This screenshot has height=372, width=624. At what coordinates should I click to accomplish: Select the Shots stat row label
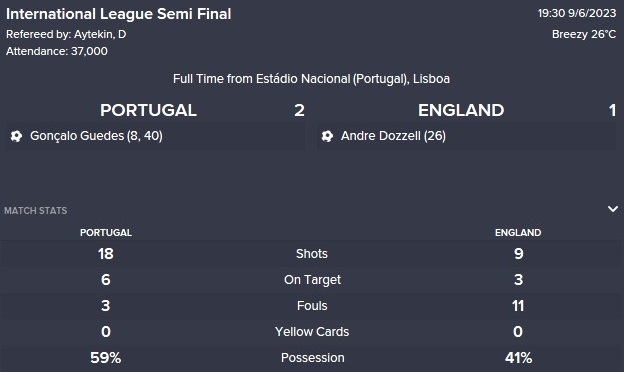click(x=312, y=254)
